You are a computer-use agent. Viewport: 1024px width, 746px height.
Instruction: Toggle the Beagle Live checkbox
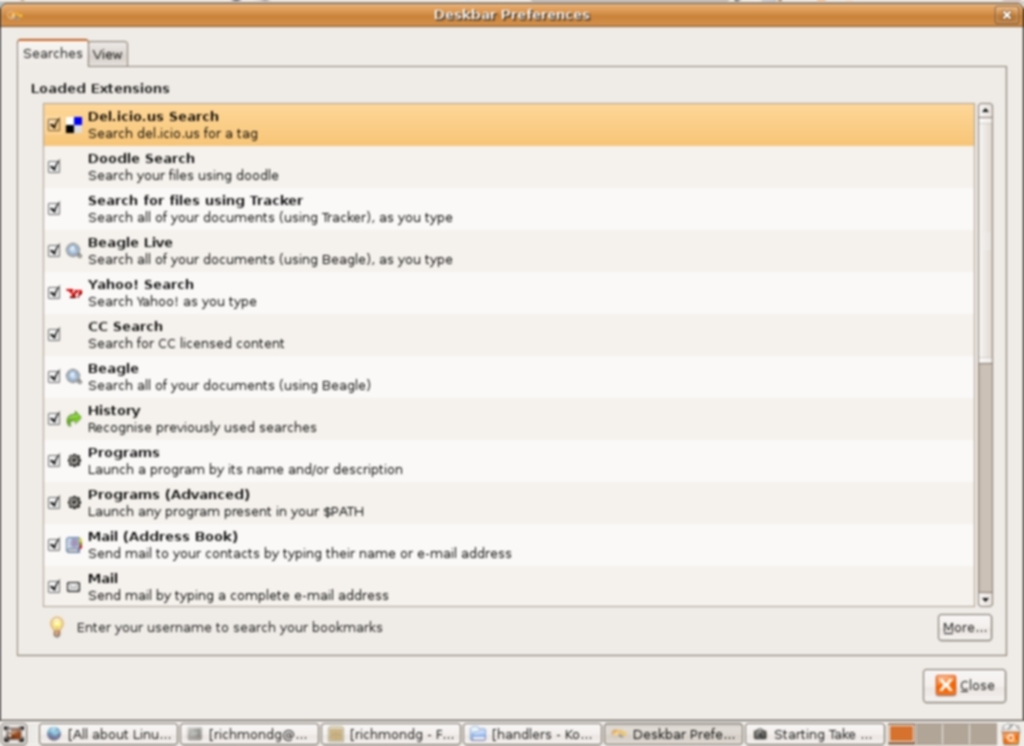pos(54,250)
